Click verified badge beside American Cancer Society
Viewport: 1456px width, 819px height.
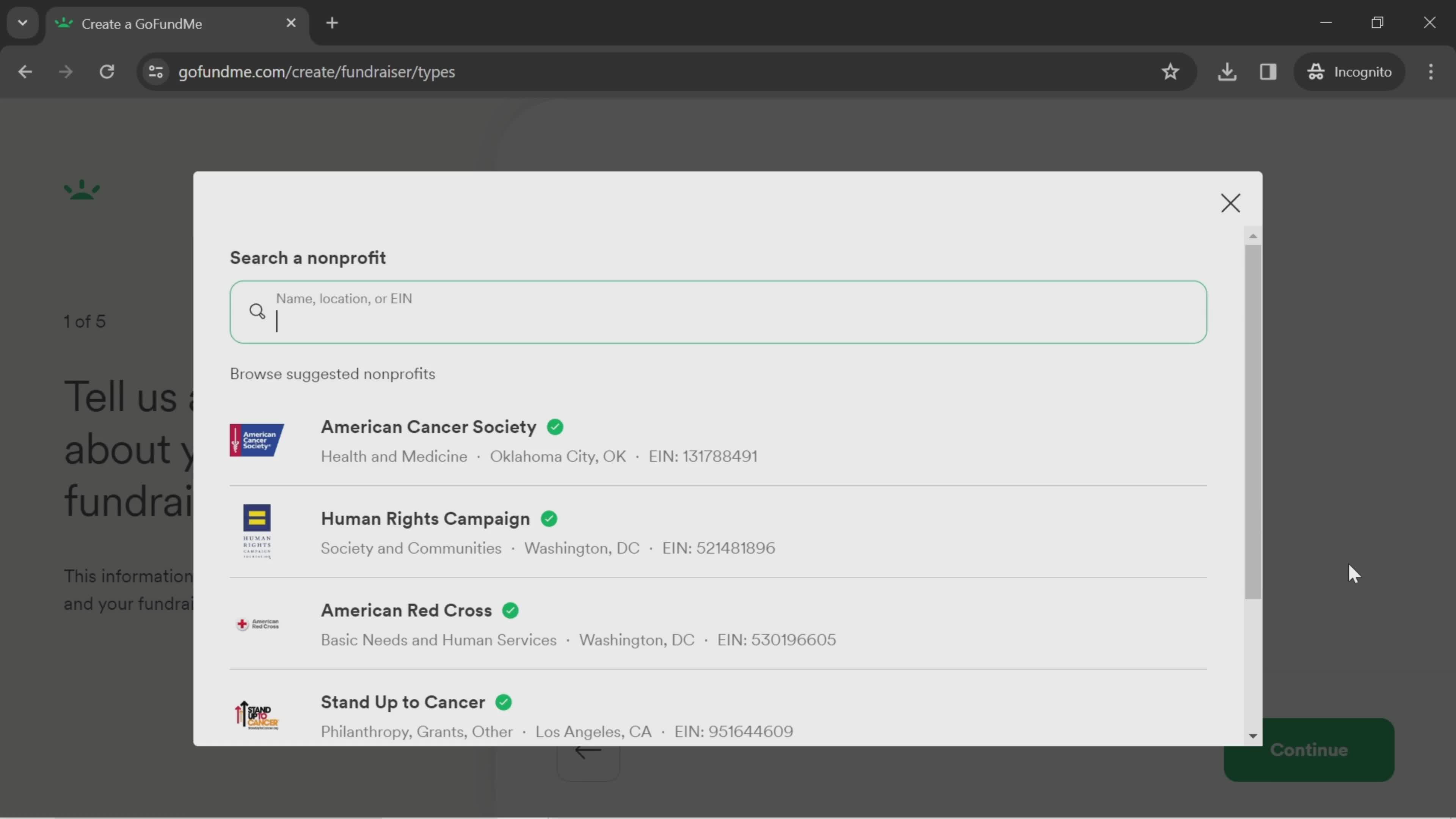coord(555,427)
